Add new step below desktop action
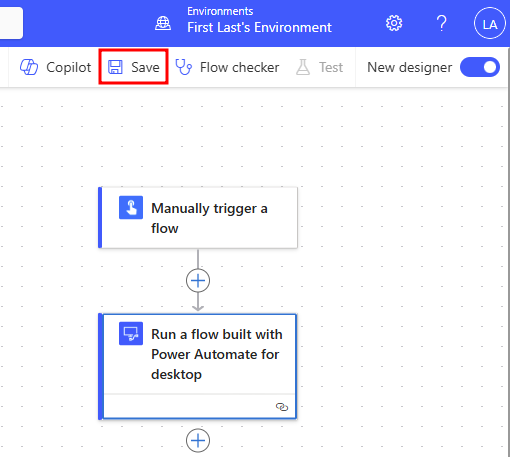This screenshot has height=457, width=510. tap(198, 440)
